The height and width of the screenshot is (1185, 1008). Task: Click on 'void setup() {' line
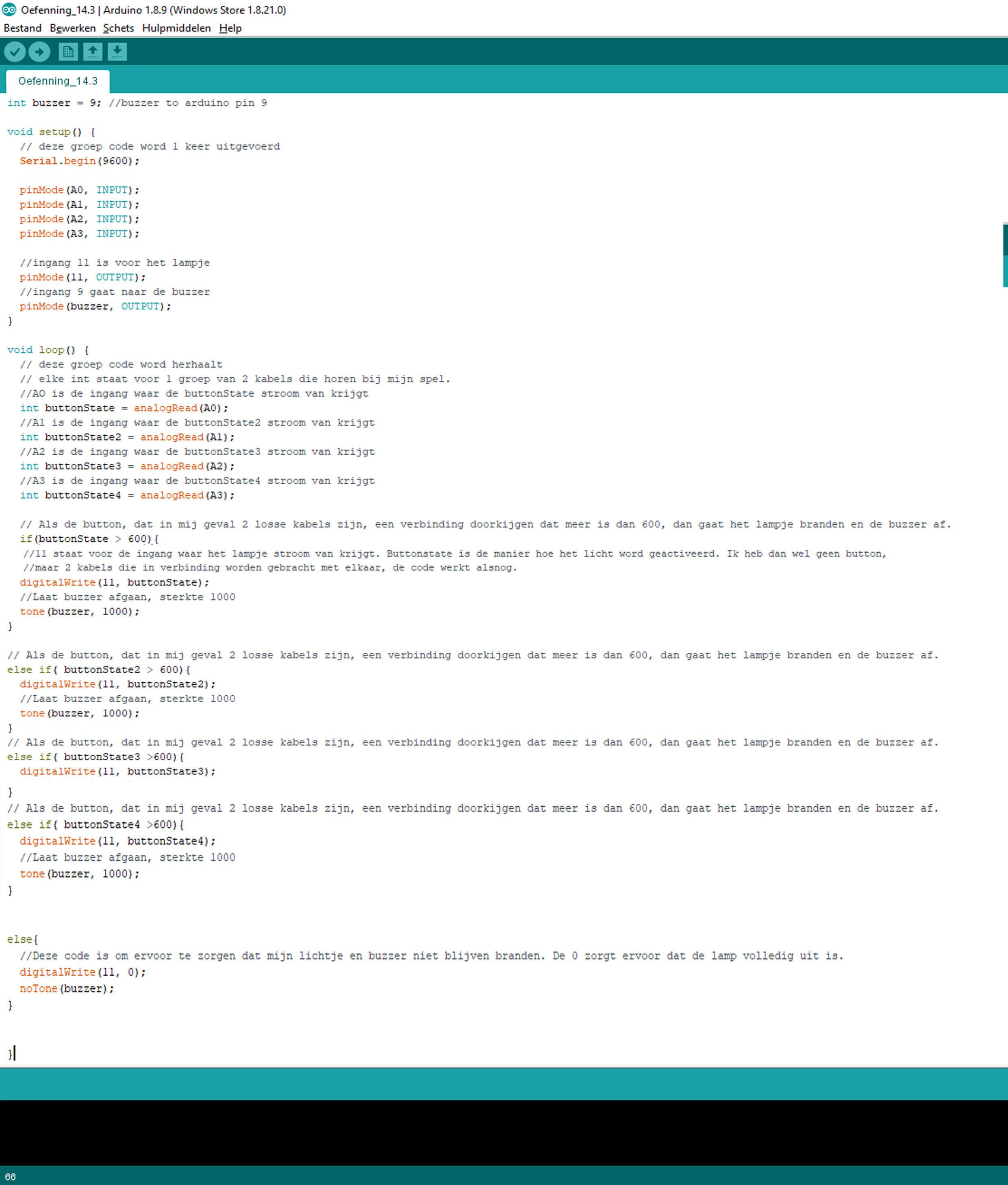pos(51,132)
